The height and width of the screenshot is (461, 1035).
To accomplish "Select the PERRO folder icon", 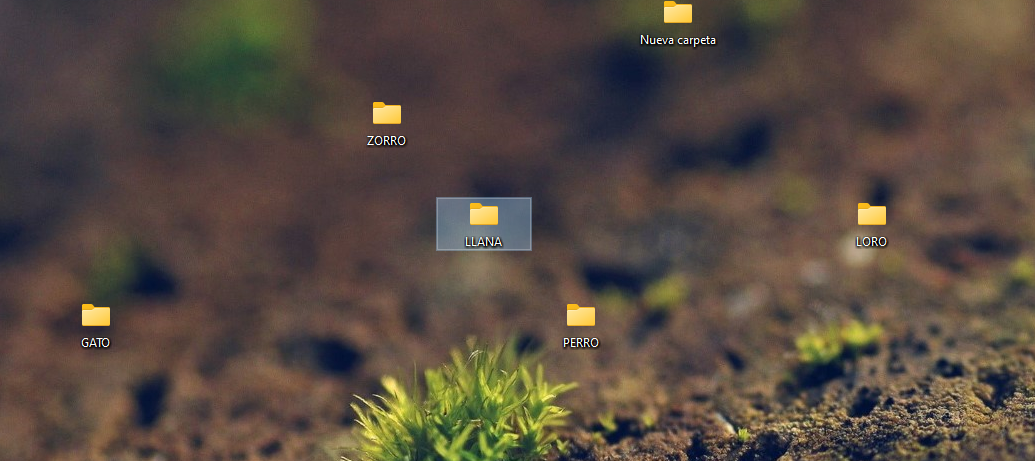I will (581, 315).
